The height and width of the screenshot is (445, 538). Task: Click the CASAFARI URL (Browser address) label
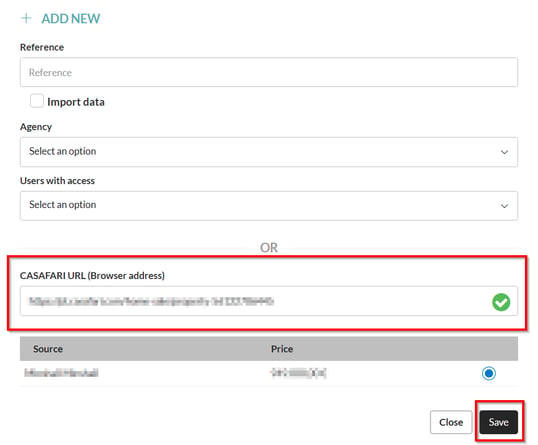[x=92, y=276]
